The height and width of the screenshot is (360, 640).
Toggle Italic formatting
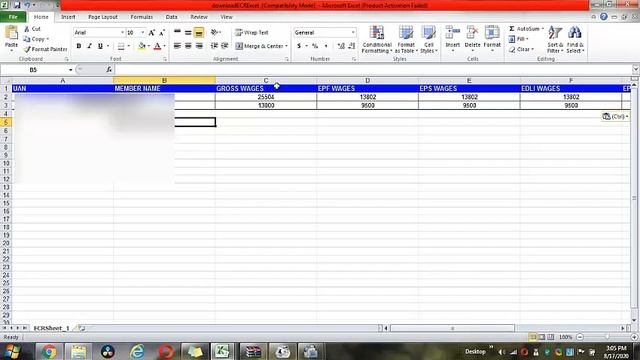coord(89,46)
